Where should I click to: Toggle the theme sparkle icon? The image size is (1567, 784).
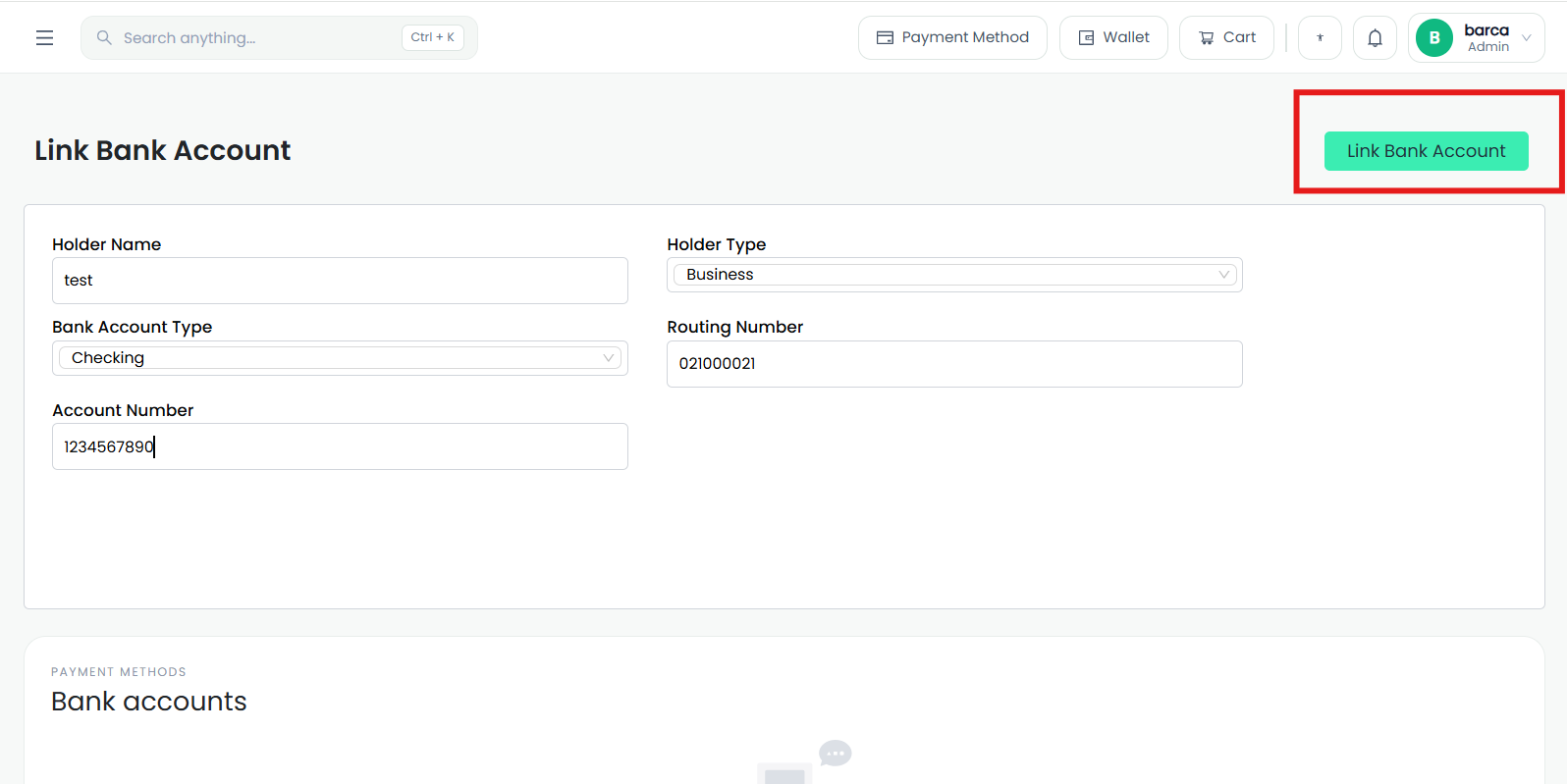coord(1320,37)
